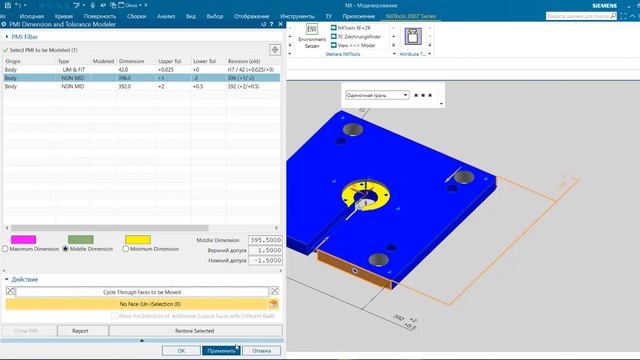Switch to the Анализ tab
This screenshot has width=640, height=360.
tap(166, 16)
